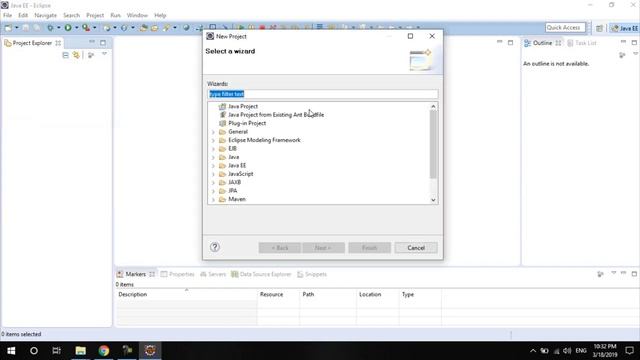
Task: Click the Save All toolbar icon
Action: pos(37,28)
